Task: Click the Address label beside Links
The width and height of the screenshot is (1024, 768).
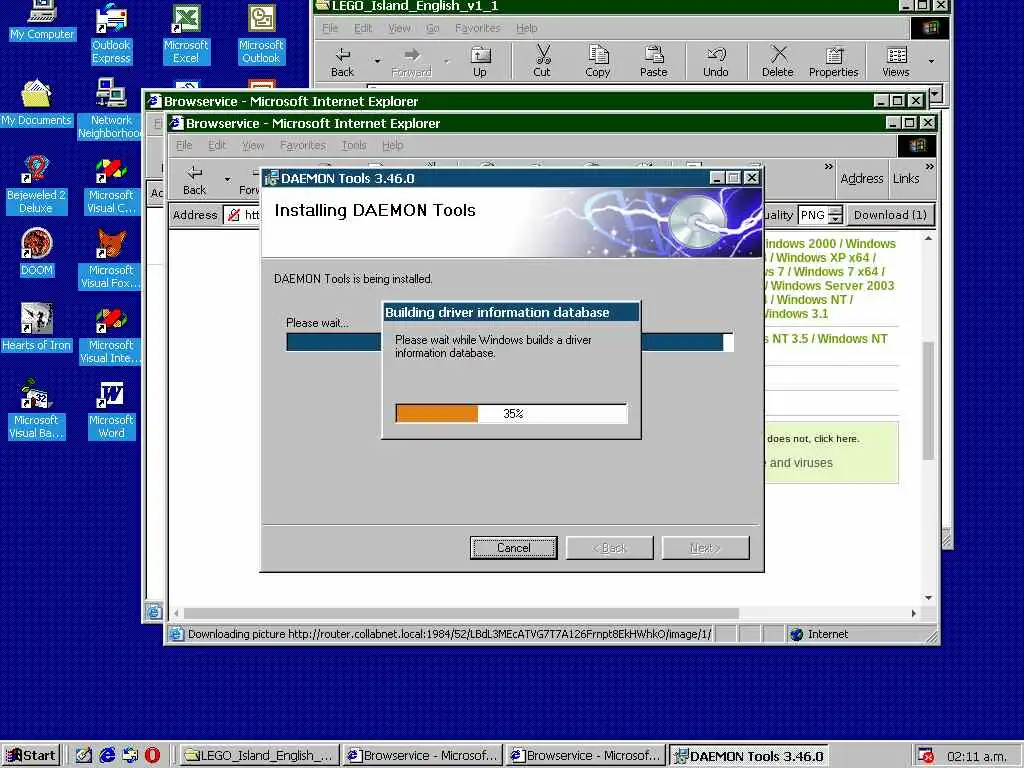Action: 862,178
